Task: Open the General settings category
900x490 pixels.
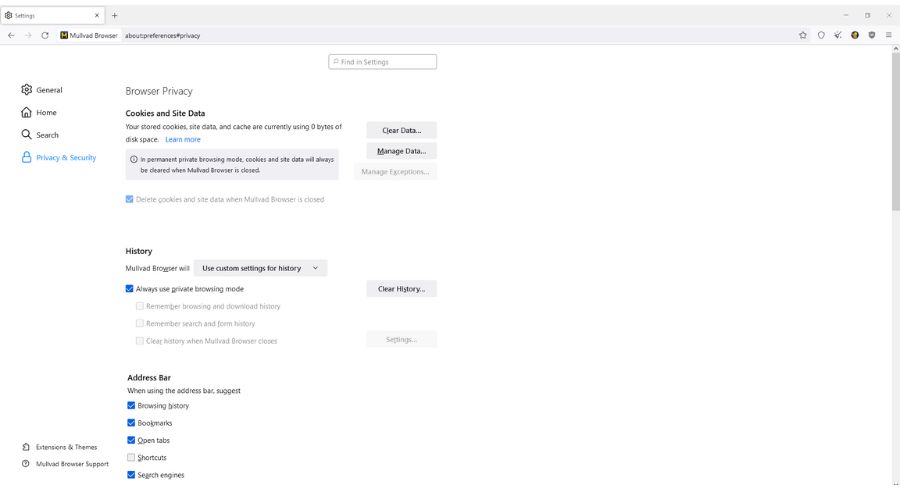Action: pos(42,90)
